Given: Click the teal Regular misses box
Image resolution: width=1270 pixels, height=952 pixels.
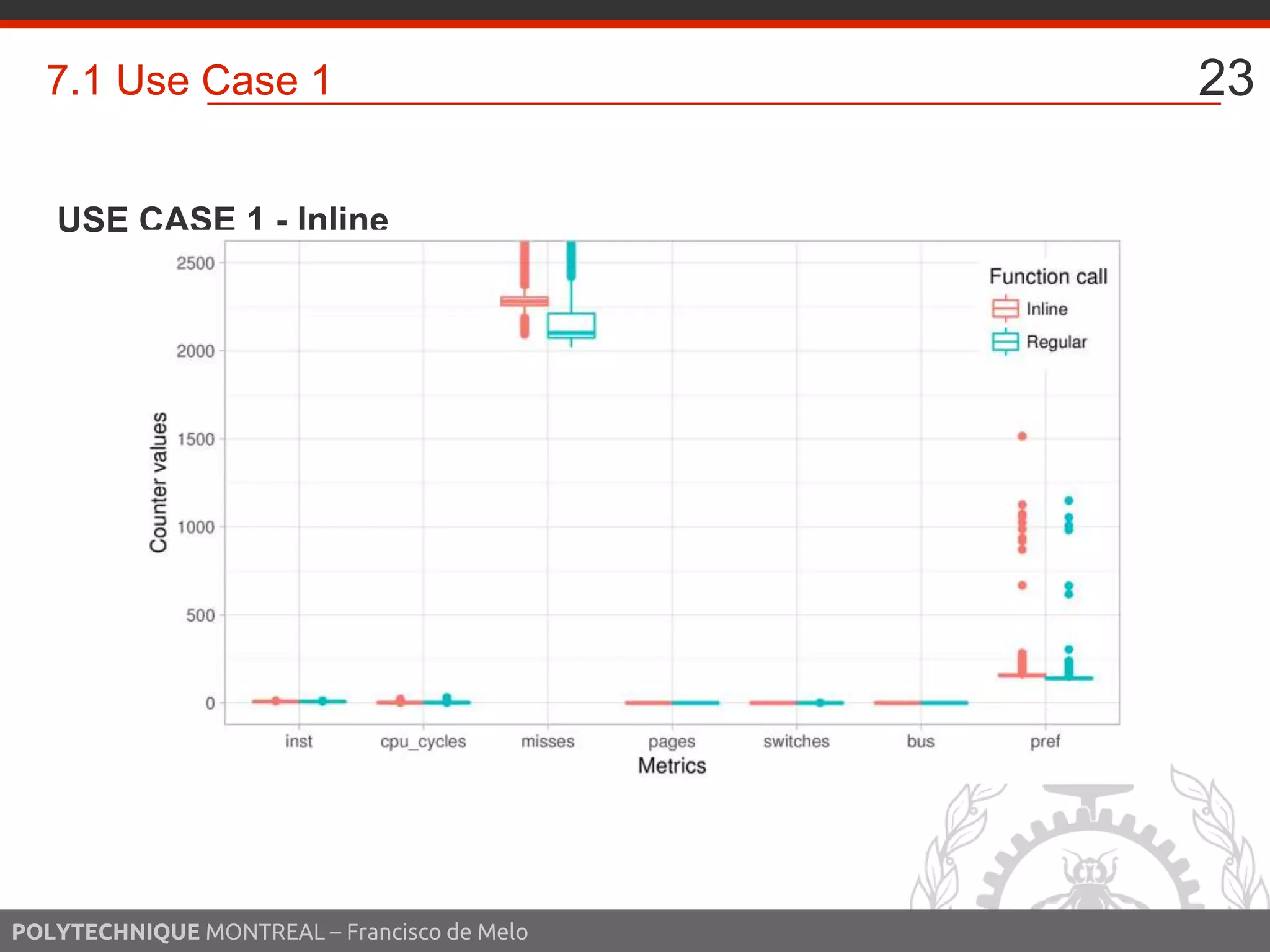Looking at the screenshot, I should pyautogui.click(x=571, y=325).
